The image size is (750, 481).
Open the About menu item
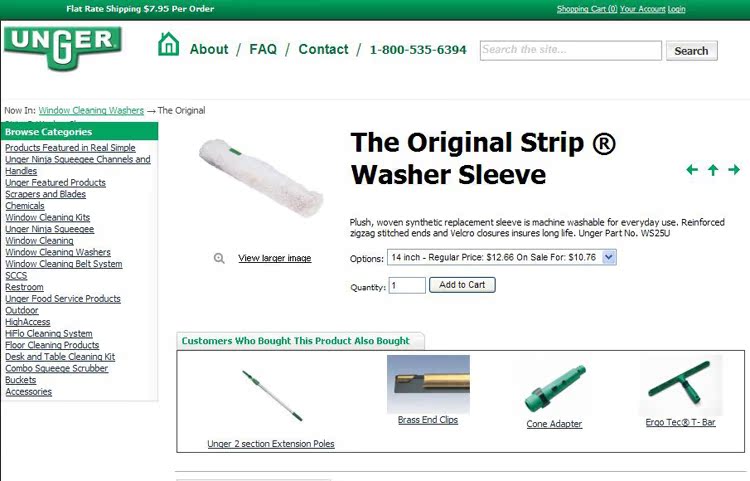[x=209, y=49]
